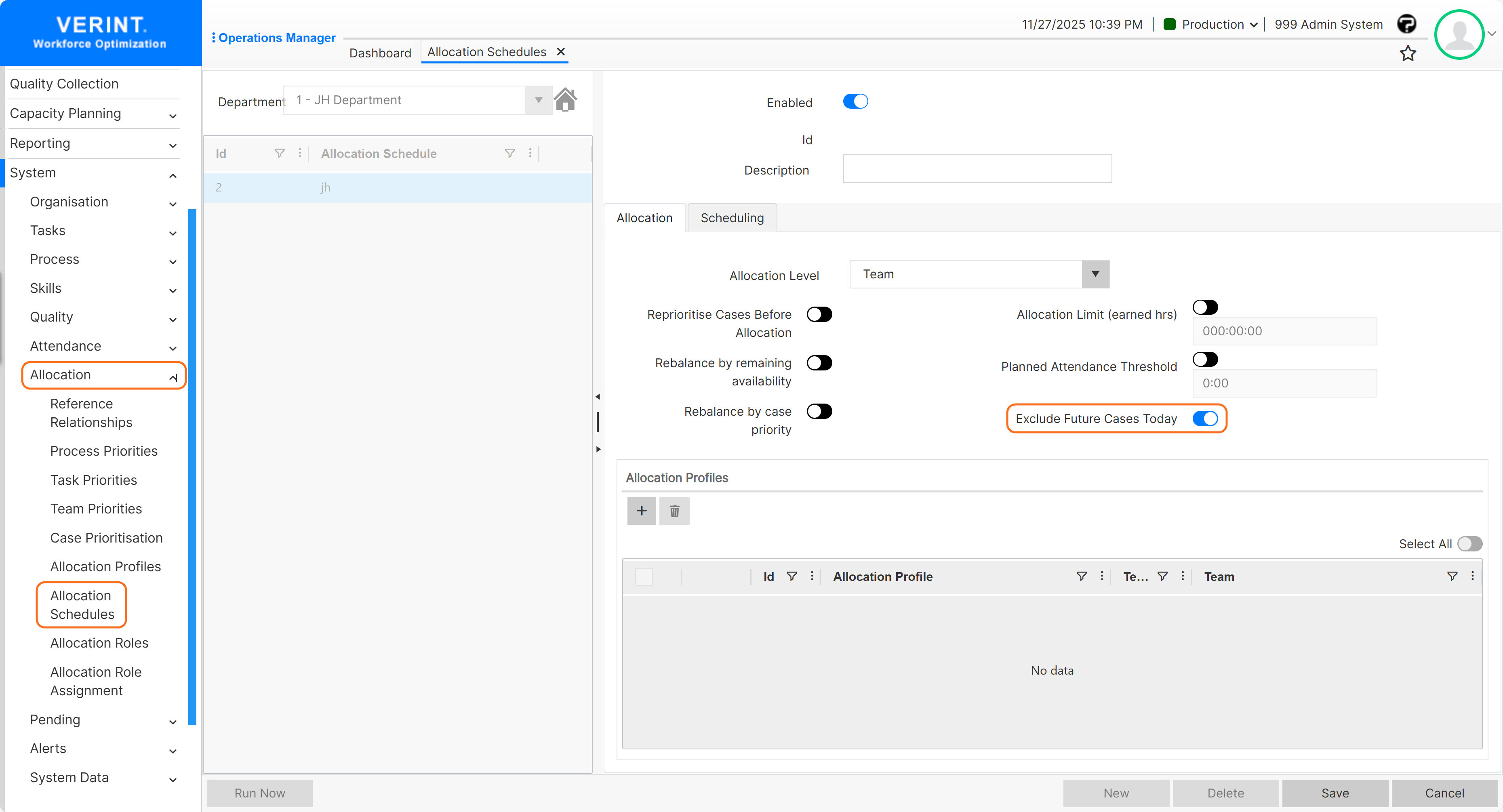Click the home icon beside the Department selector
Screen dimensions: 1503x812
(x=565, y=99)
